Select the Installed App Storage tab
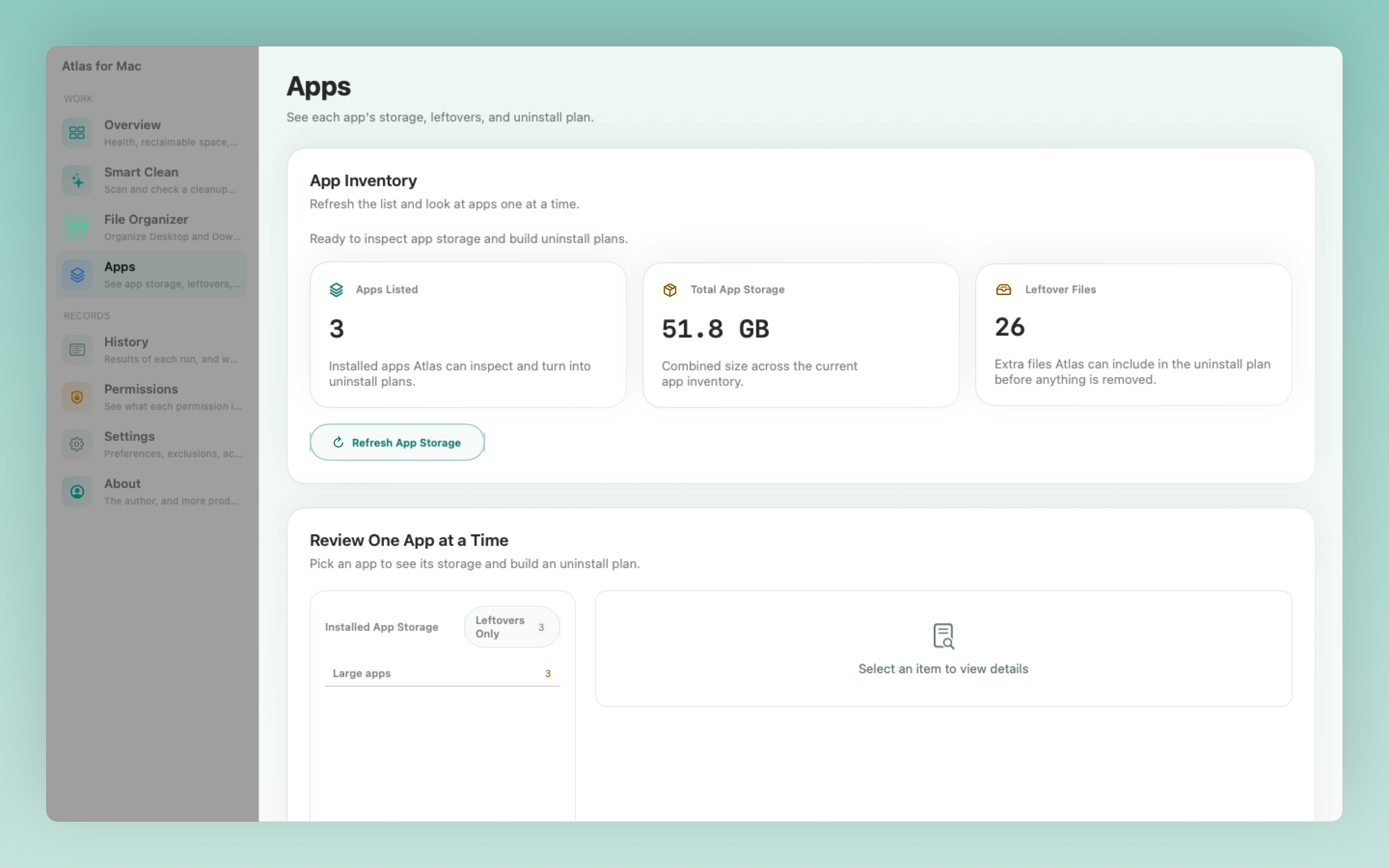The height and width of the screenshot is (868, 1389). [381, 627]
